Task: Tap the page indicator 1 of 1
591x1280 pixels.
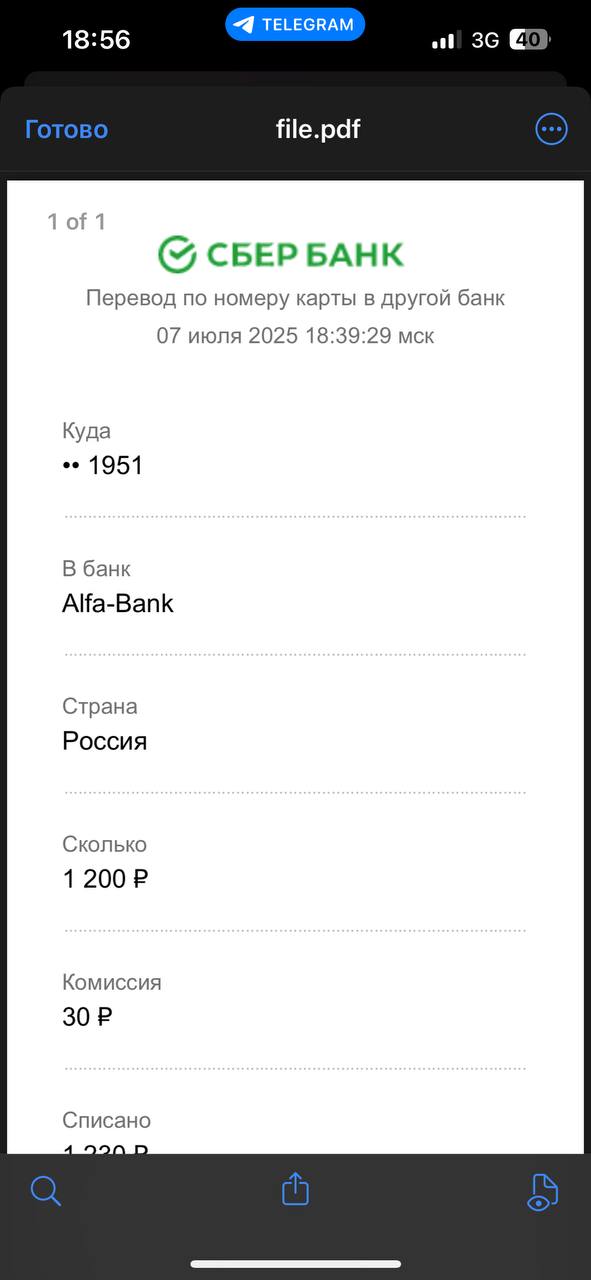Action: point(76,222)
